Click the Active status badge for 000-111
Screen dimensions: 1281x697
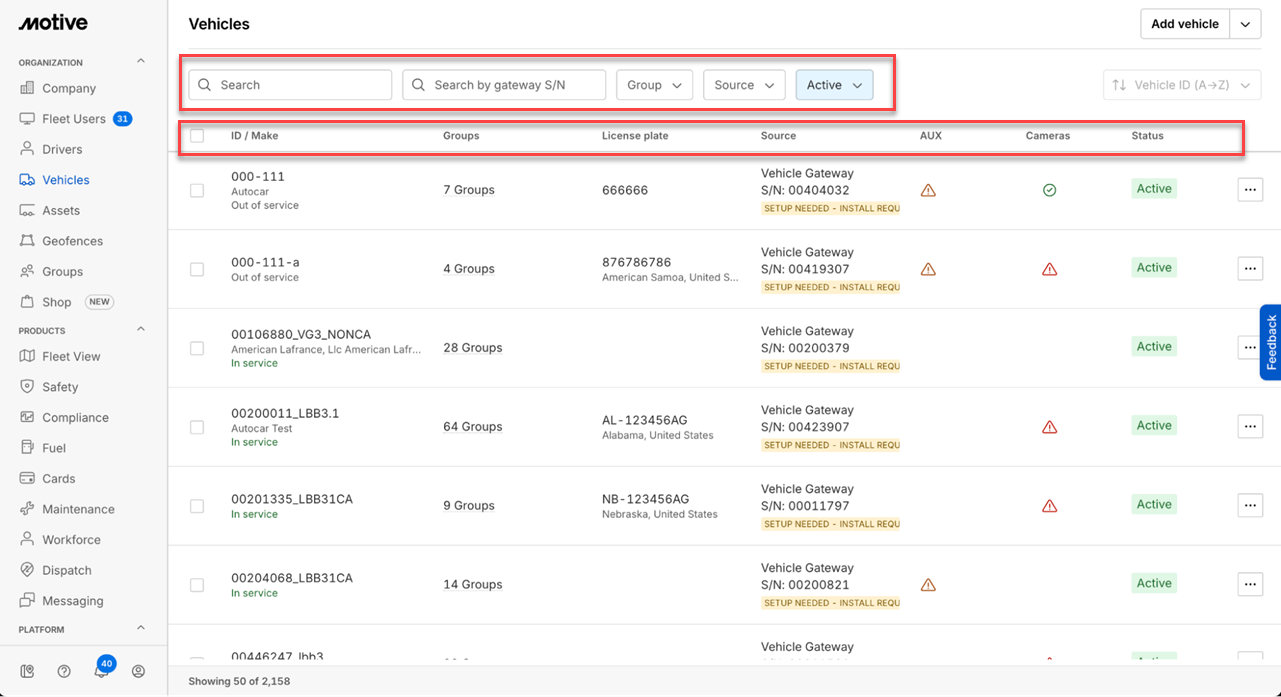tap(1154, 189)
